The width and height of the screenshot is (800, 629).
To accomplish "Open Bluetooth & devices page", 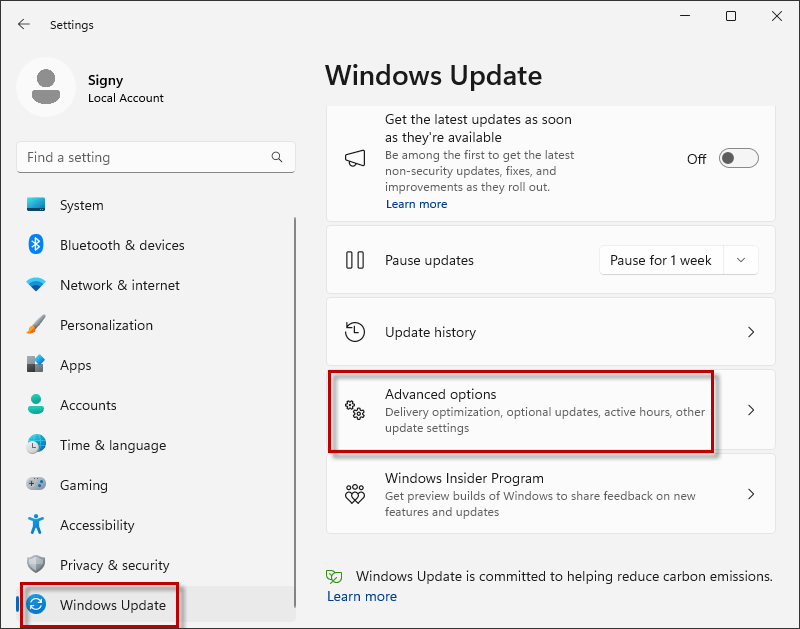I will 156,244.
